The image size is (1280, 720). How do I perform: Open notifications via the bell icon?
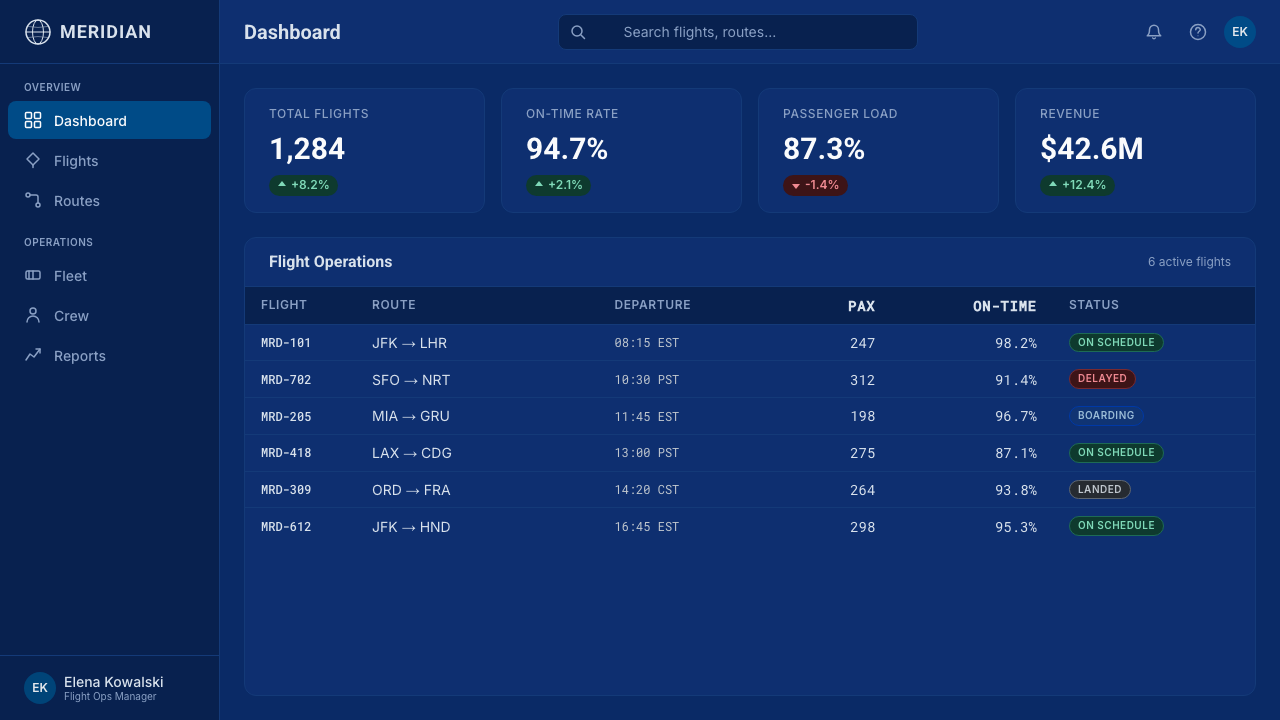1154,32
